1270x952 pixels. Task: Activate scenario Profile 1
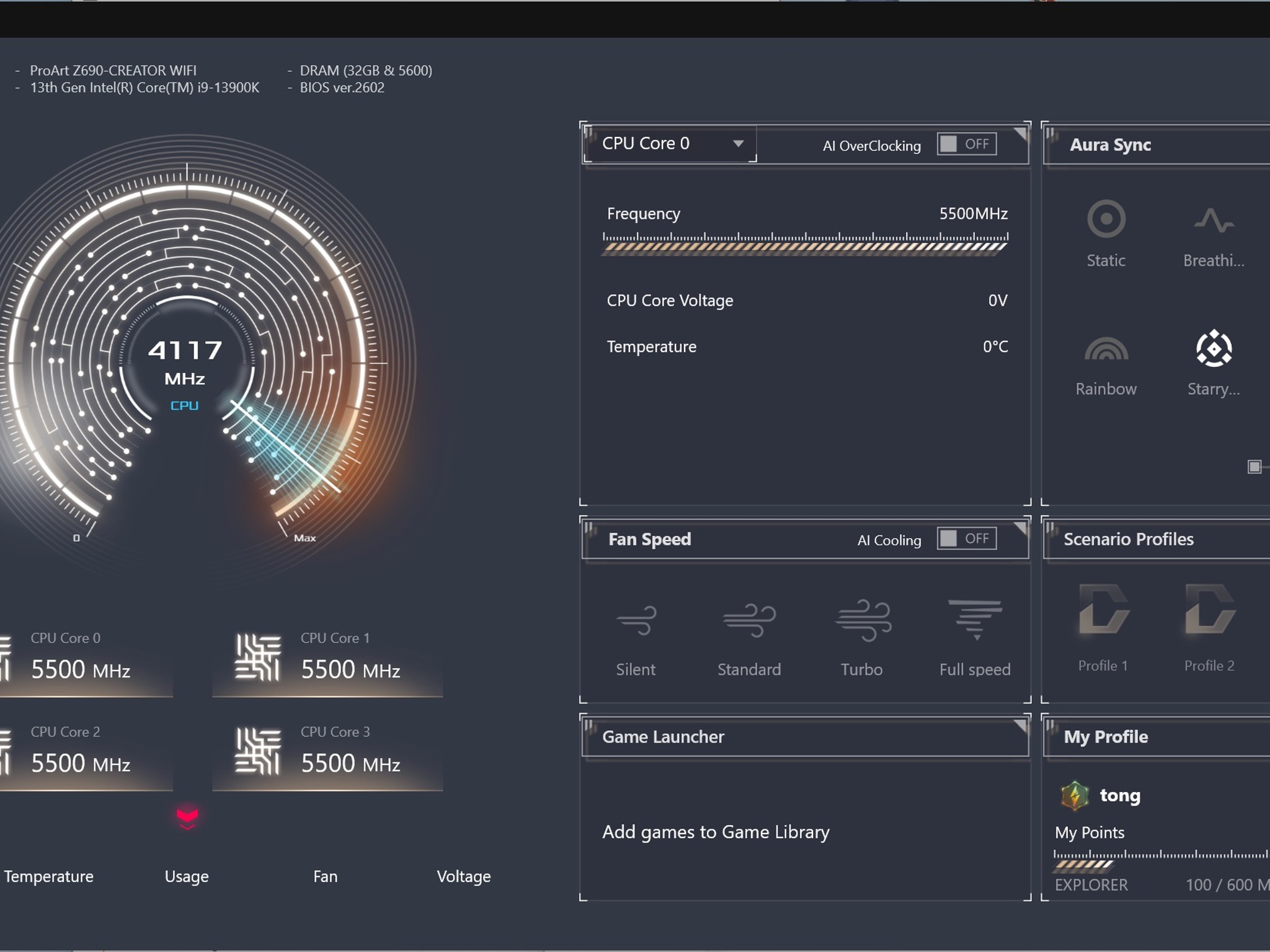[x=1103, y=610]
